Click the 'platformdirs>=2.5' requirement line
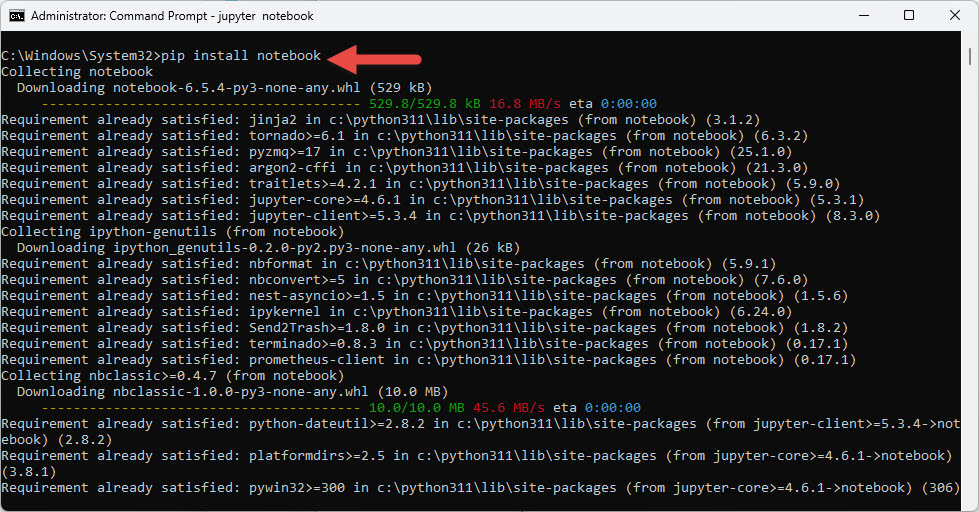Viewport: 979px width, 512px height. point(476,463)
